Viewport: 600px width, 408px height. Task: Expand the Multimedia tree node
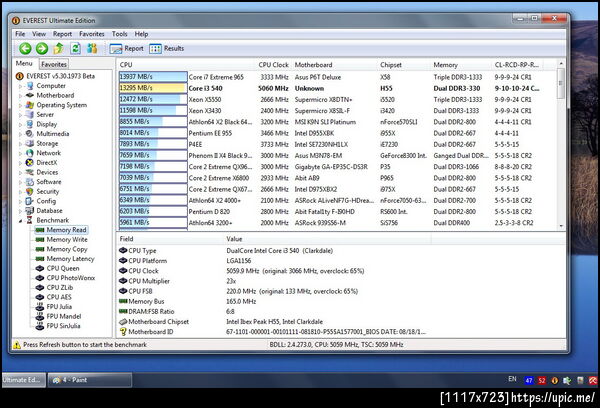point(21,134)
